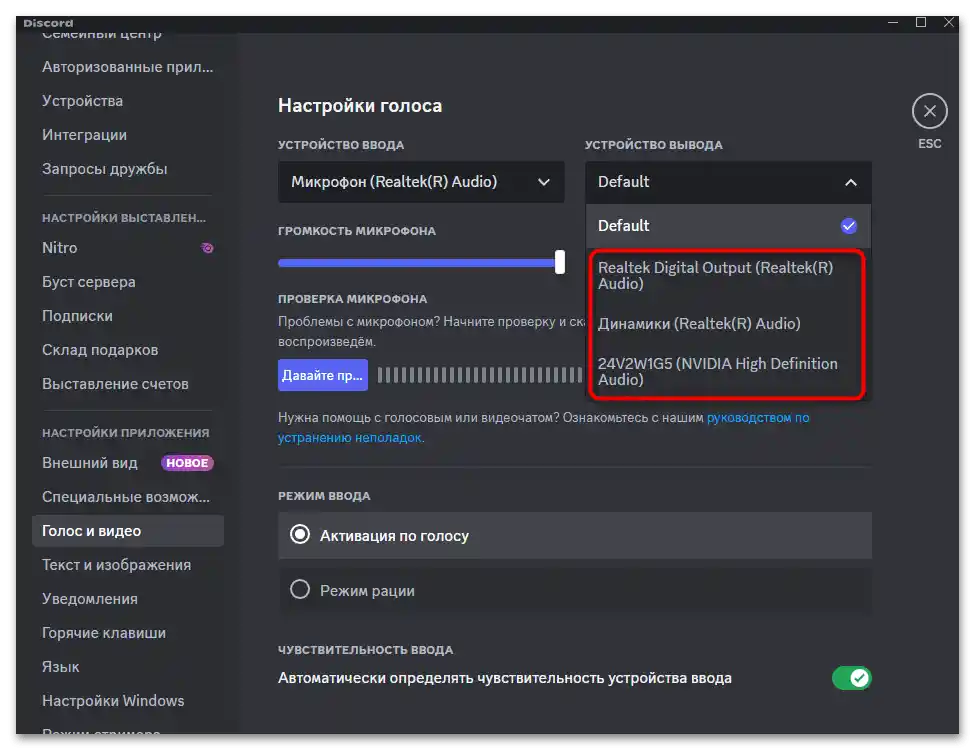Select Текст и изображения in the sidebar
This screenshot has width=975, height=750.
[116, 564]
